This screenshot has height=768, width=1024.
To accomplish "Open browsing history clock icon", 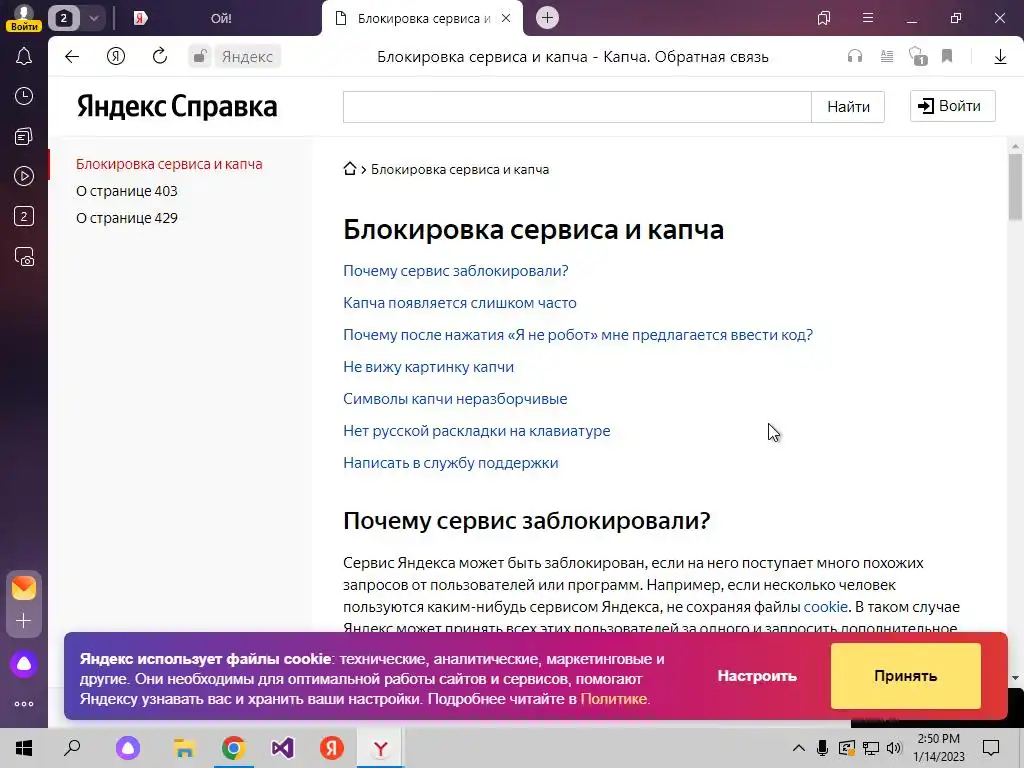I will [x=24, y=97].
